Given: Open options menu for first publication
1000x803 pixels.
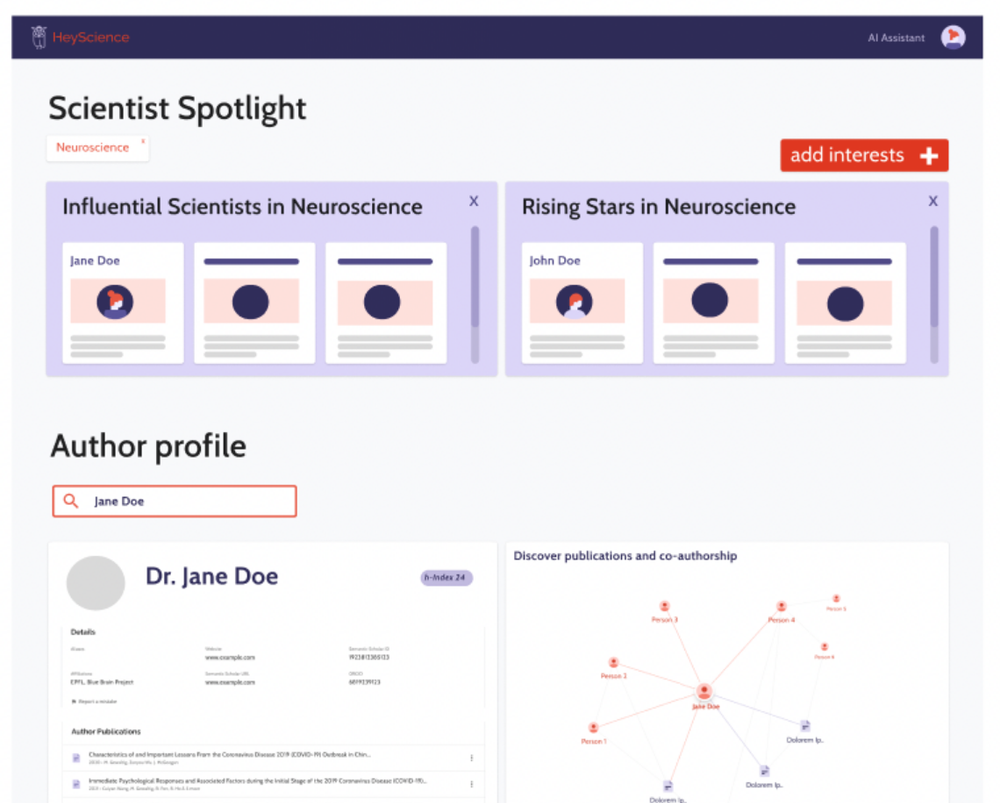Looking at the screenshot, I should (x=471, y=757).
